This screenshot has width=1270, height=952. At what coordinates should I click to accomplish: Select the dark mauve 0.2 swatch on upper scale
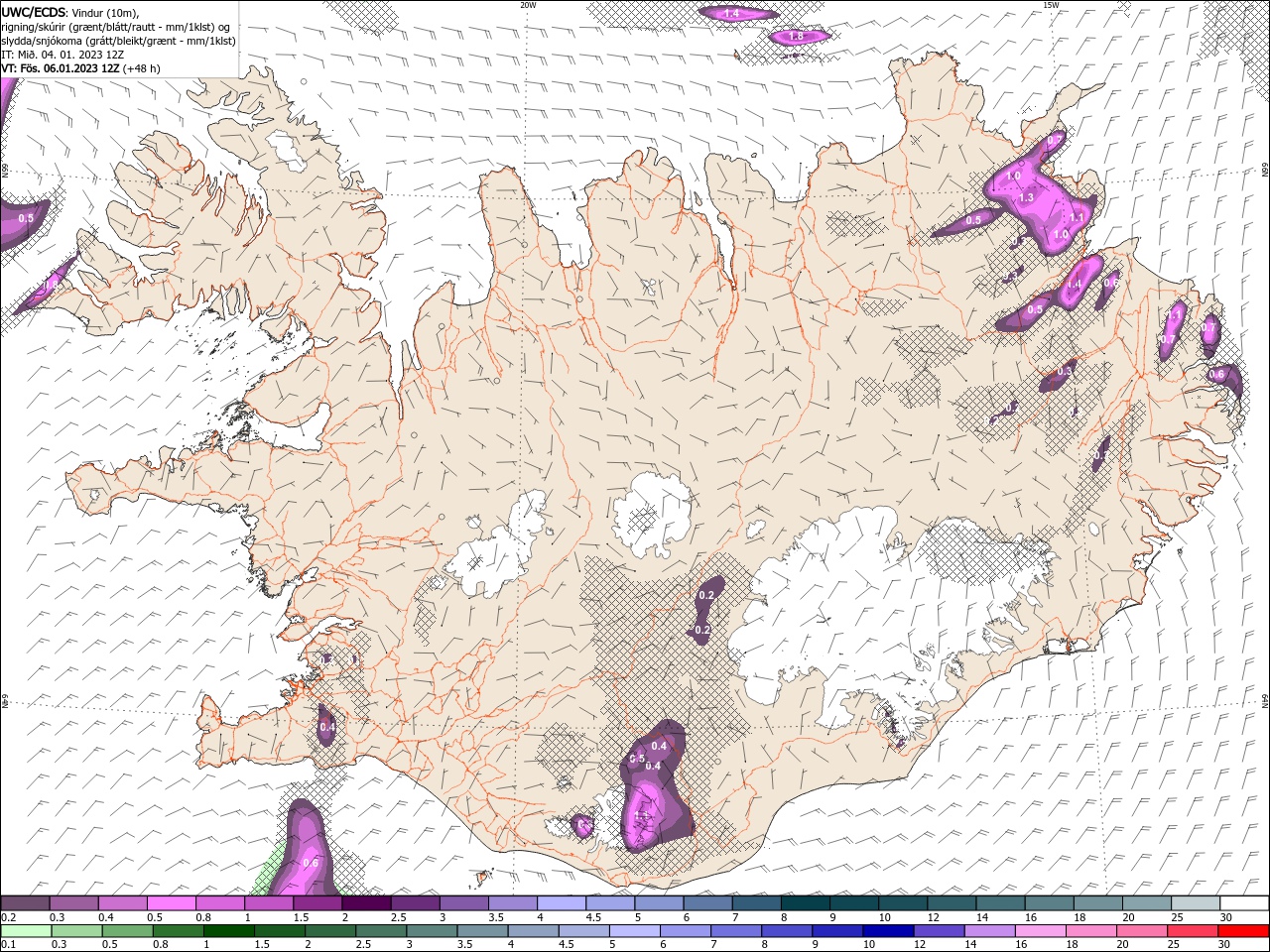25,903
